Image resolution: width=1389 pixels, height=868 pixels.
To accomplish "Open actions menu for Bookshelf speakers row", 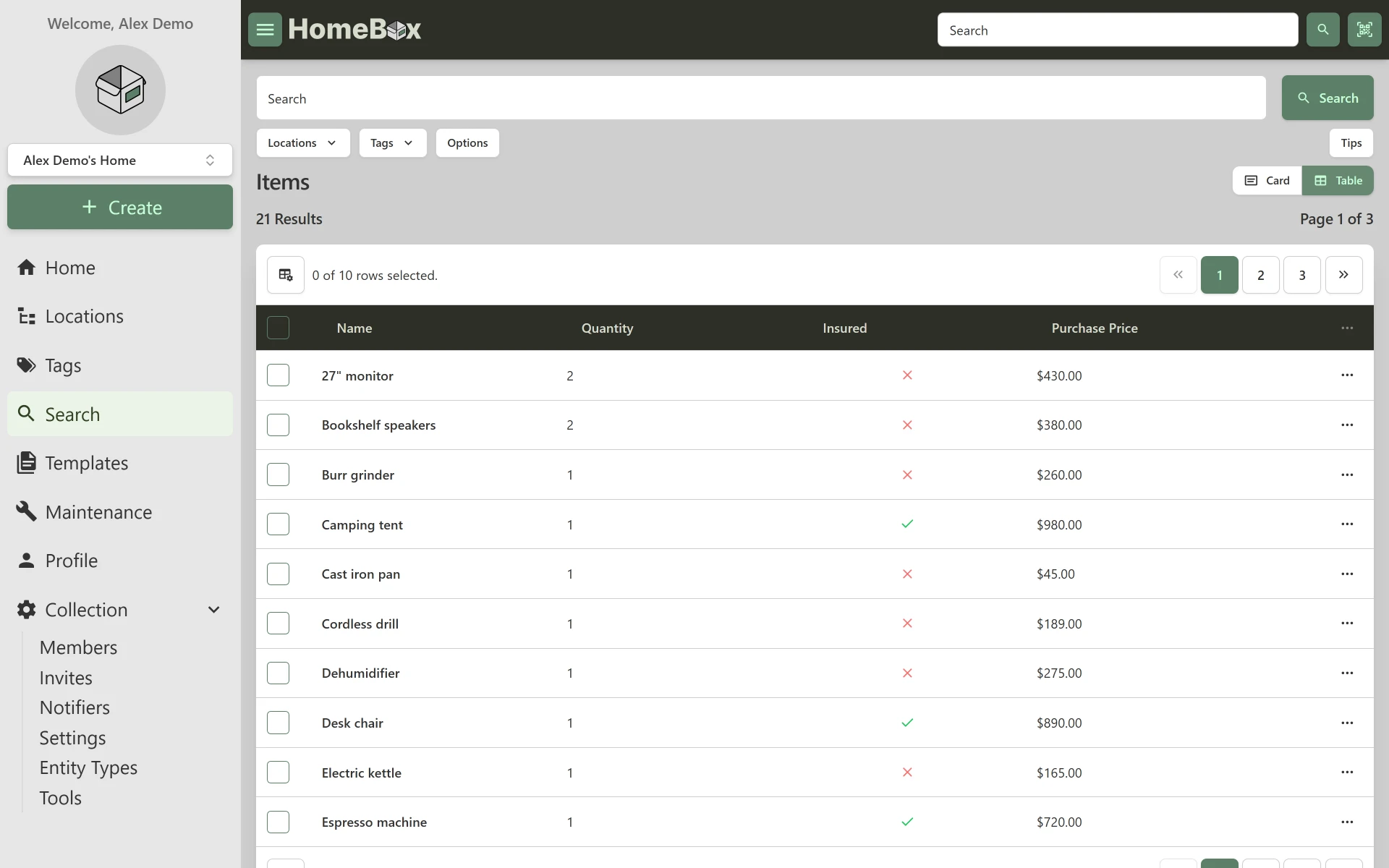I will (1347, 425).
